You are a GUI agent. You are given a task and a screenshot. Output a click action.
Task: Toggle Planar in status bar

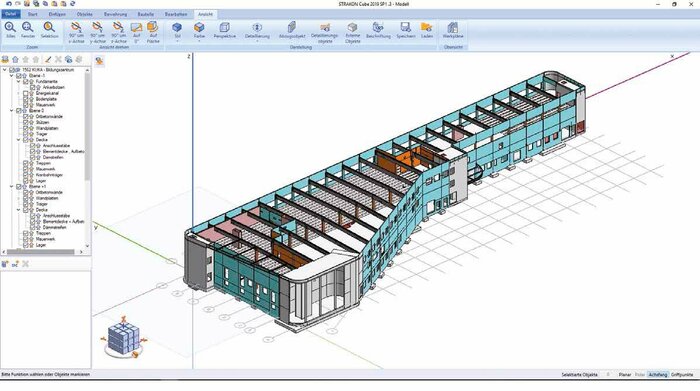point(625,375)
